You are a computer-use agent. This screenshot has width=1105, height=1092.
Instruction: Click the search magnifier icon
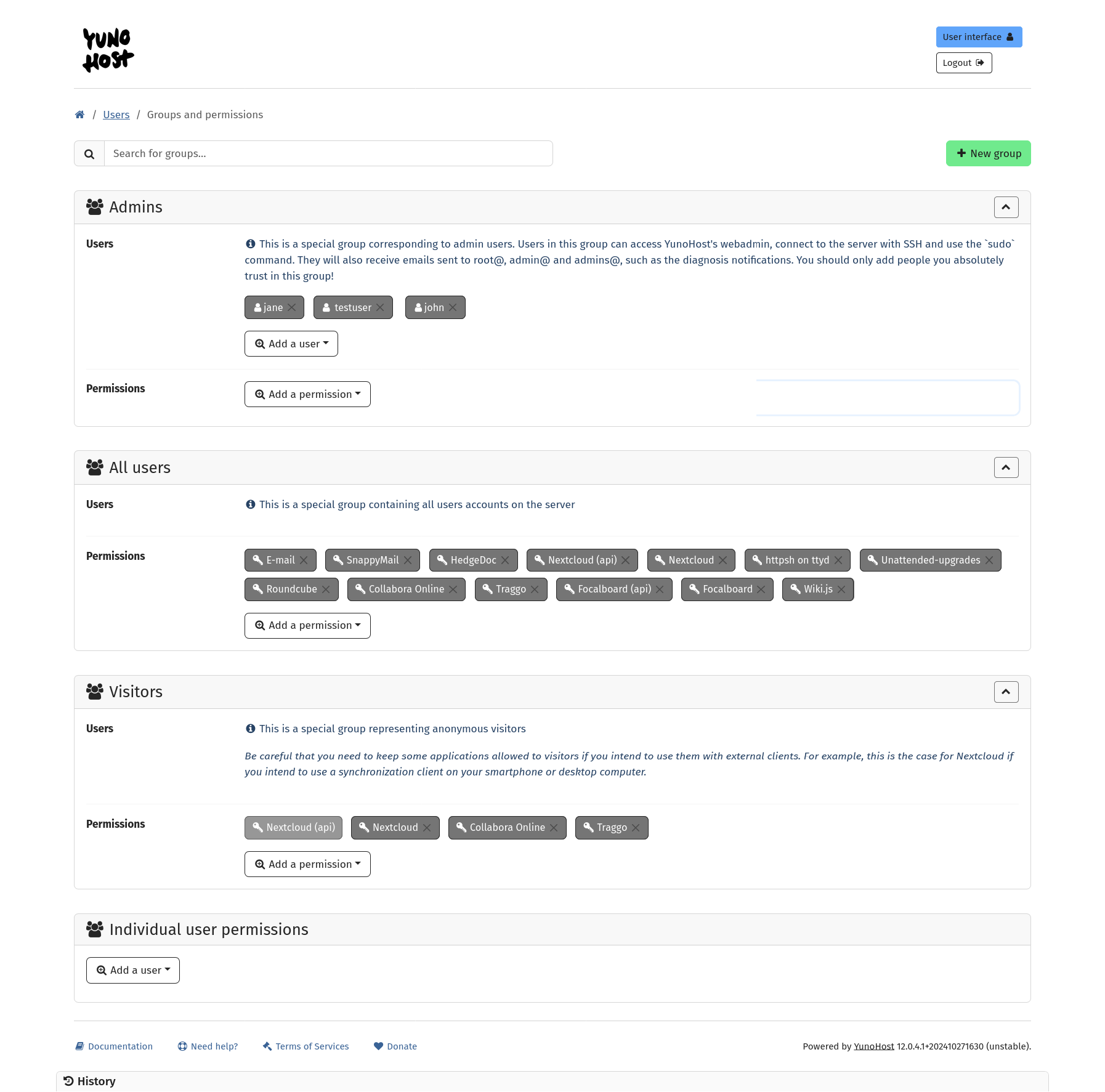(89, 154)
